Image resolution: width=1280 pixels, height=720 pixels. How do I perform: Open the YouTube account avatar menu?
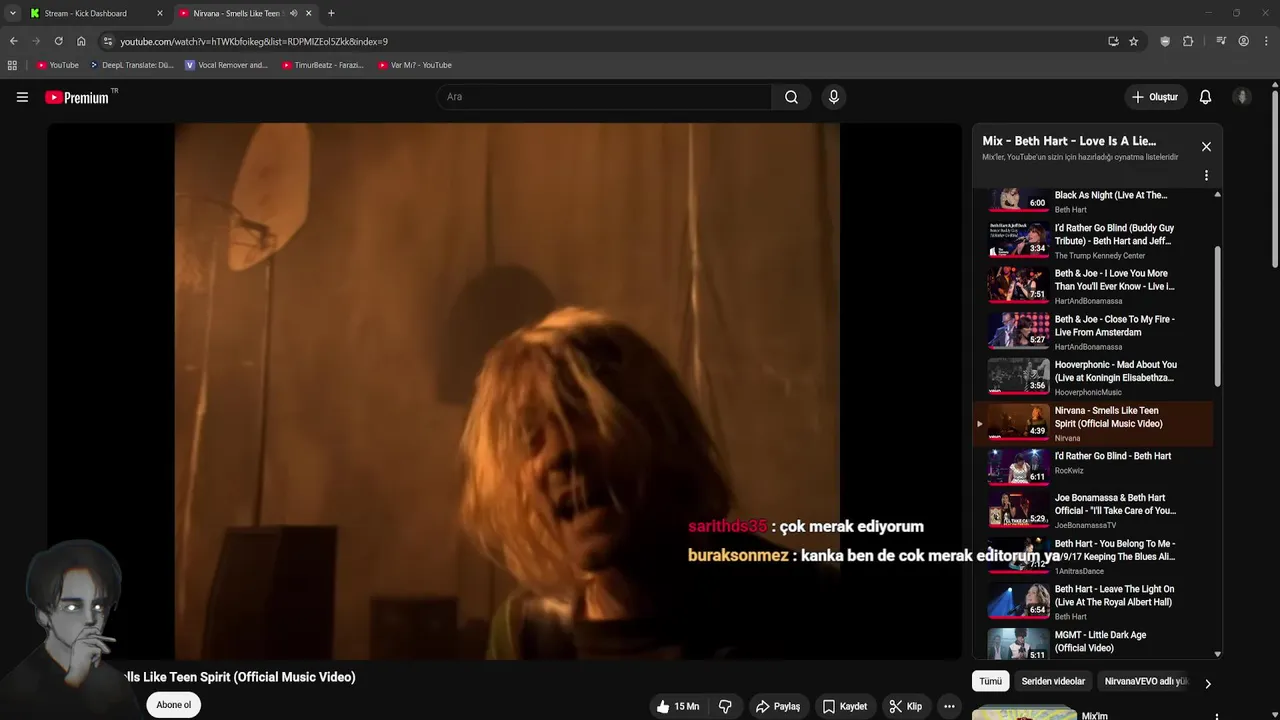tap(1242, 97)
